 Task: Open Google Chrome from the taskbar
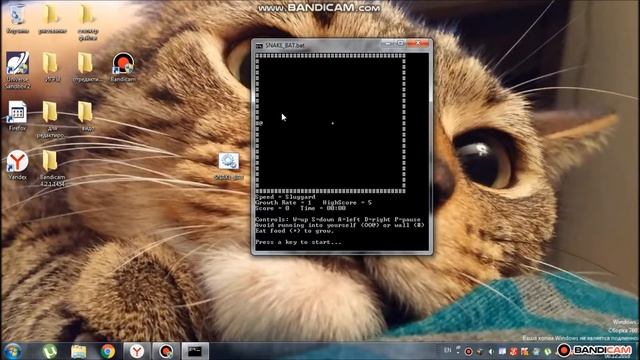point(108,351)
